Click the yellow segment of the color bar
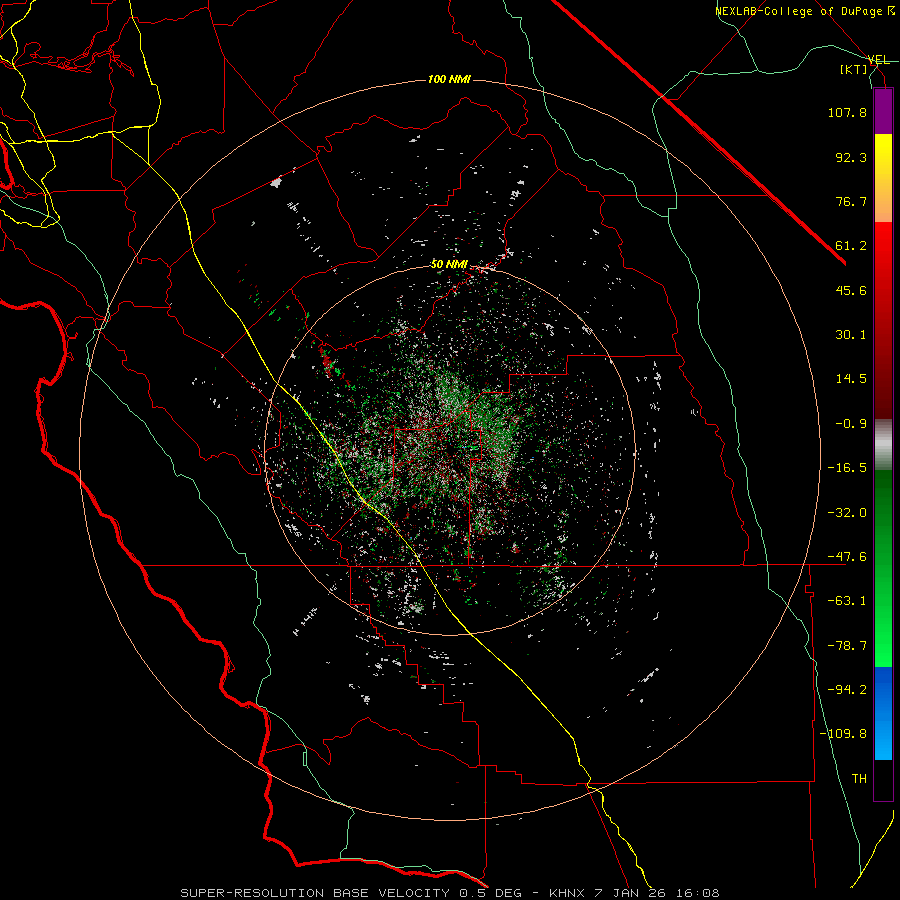This screenshot has height=900, width=900. pyautogui.click(x=883, y=178)
